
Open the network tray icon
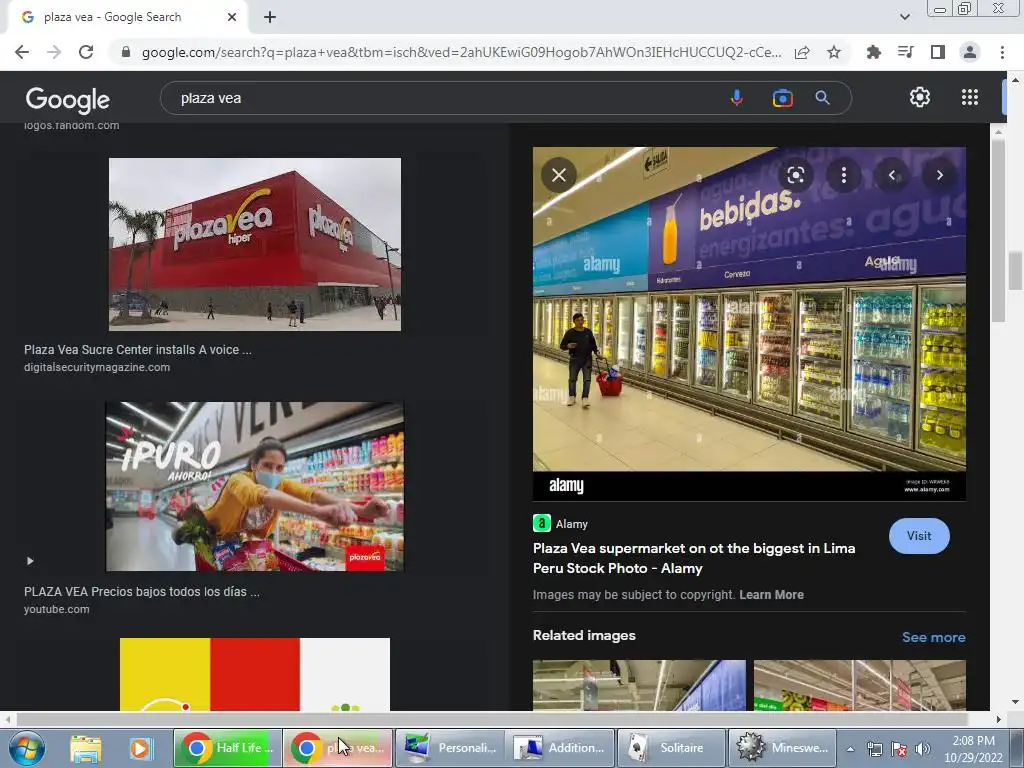coord(874,749)
